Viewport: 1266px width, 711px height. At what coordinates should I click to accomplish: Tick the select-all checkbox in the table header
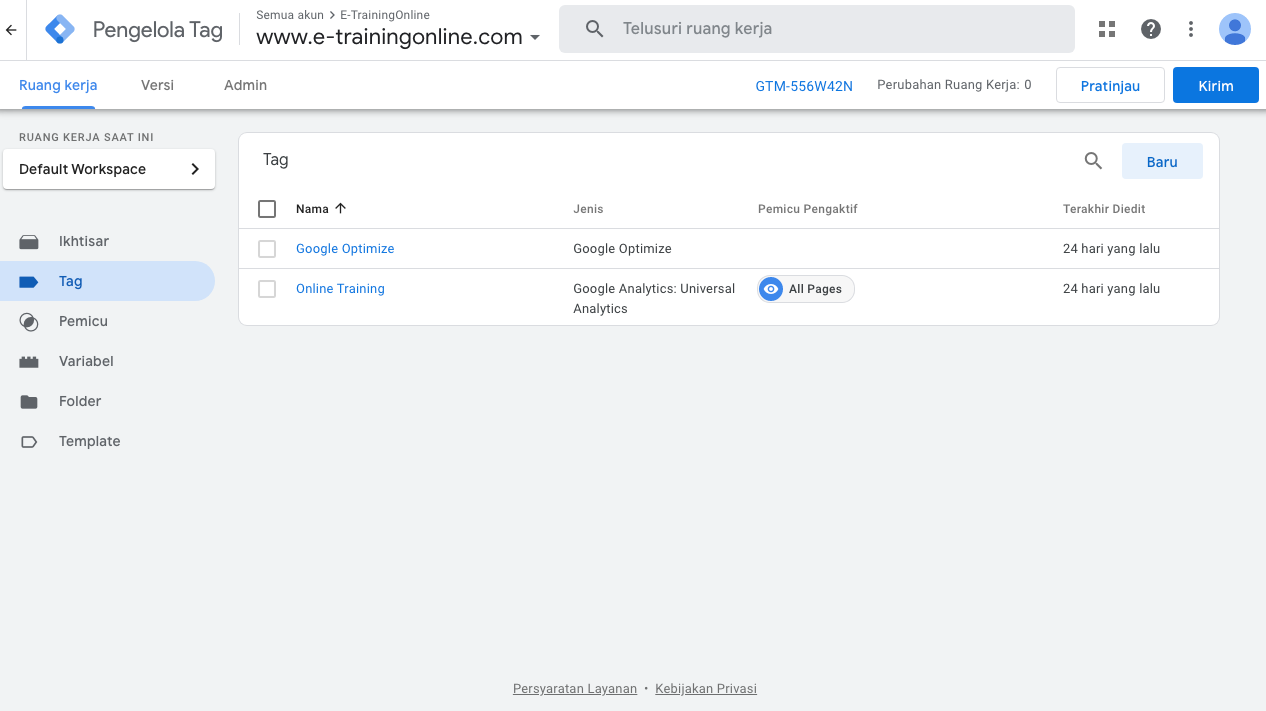(267, 209)
